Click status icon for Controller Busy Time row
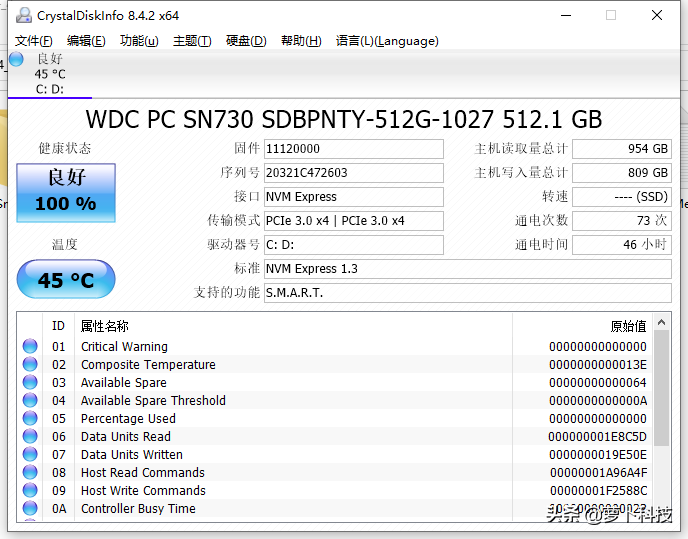This screenshot has width=688, height=539. tap(30, 508)
